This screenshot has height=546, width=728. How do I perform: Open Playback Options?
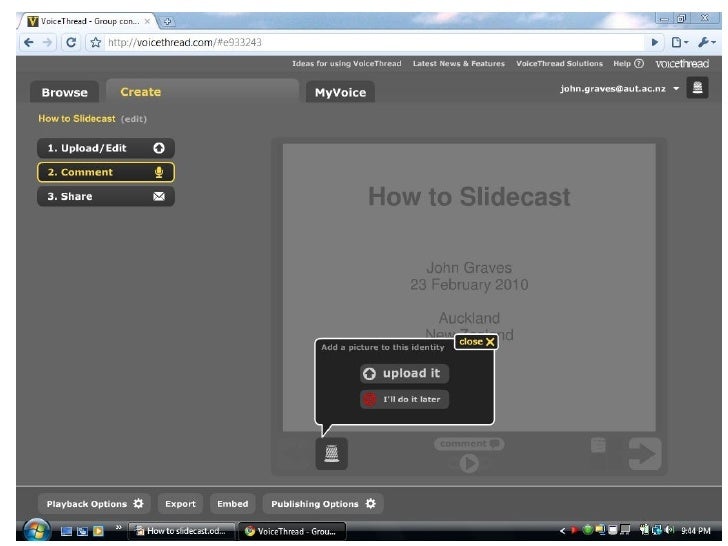[x=94, y=504]
